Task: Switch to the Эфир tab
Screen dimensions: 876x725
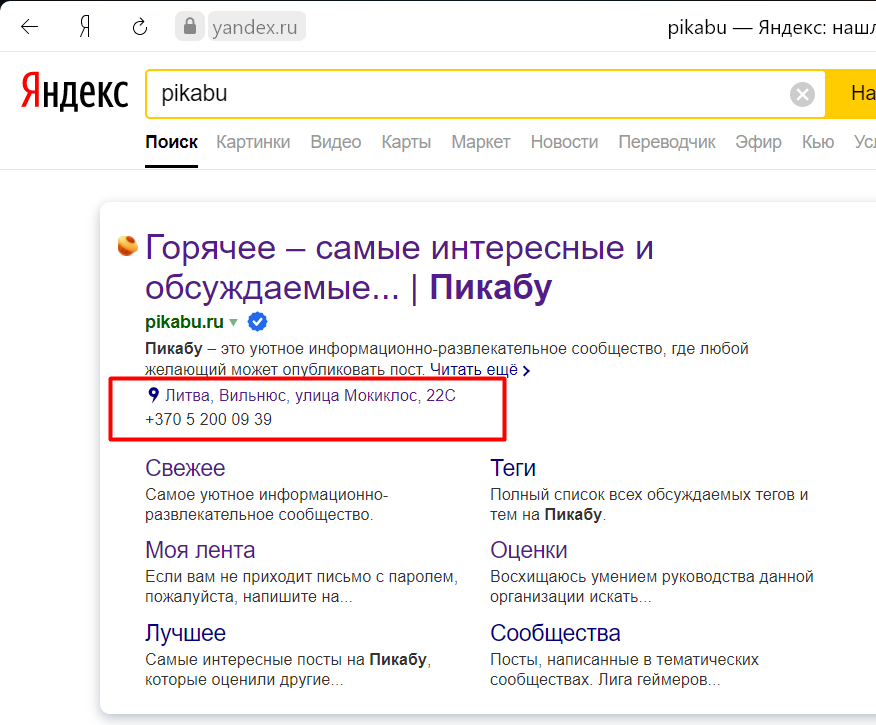Action: pos(758,142)
